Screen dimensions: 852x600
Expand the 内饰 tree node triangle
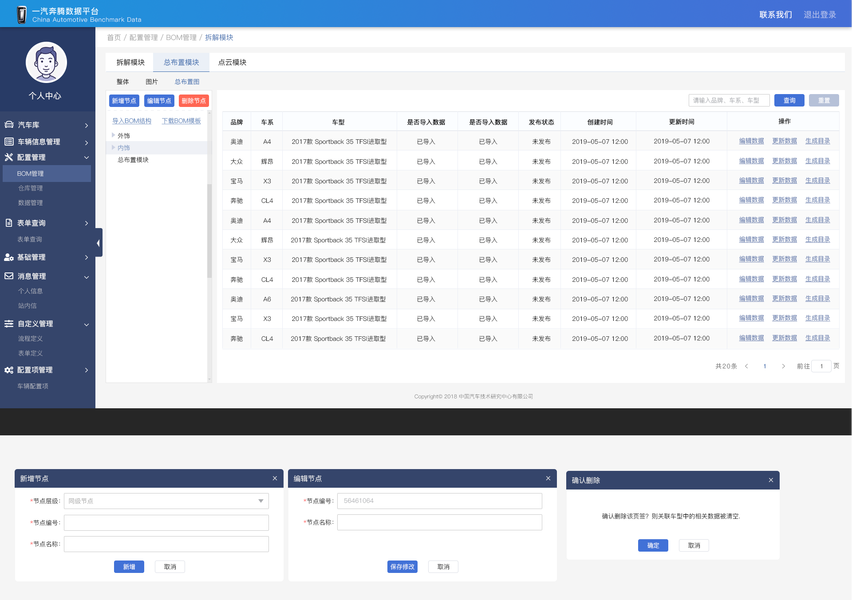click(113, 147)
